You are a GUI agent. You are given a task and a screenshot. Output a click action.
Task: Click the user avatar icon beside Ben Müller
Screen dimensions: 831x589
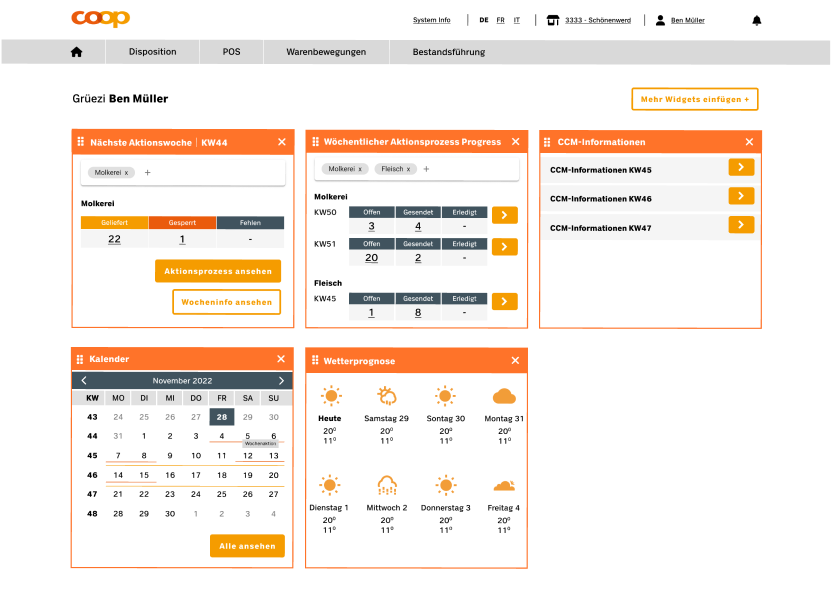[x=660, y=20]
